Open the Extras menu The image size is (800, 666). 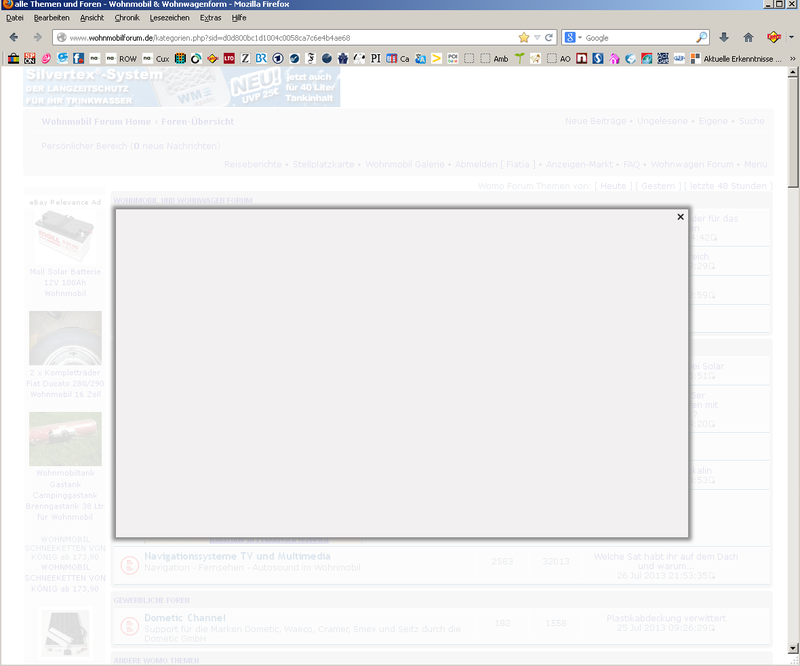[x=210, y=18]
